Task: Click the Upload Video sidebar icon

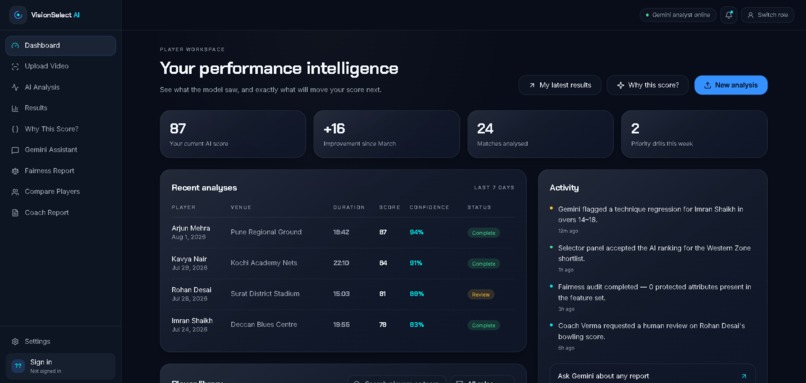Action: 15,66
